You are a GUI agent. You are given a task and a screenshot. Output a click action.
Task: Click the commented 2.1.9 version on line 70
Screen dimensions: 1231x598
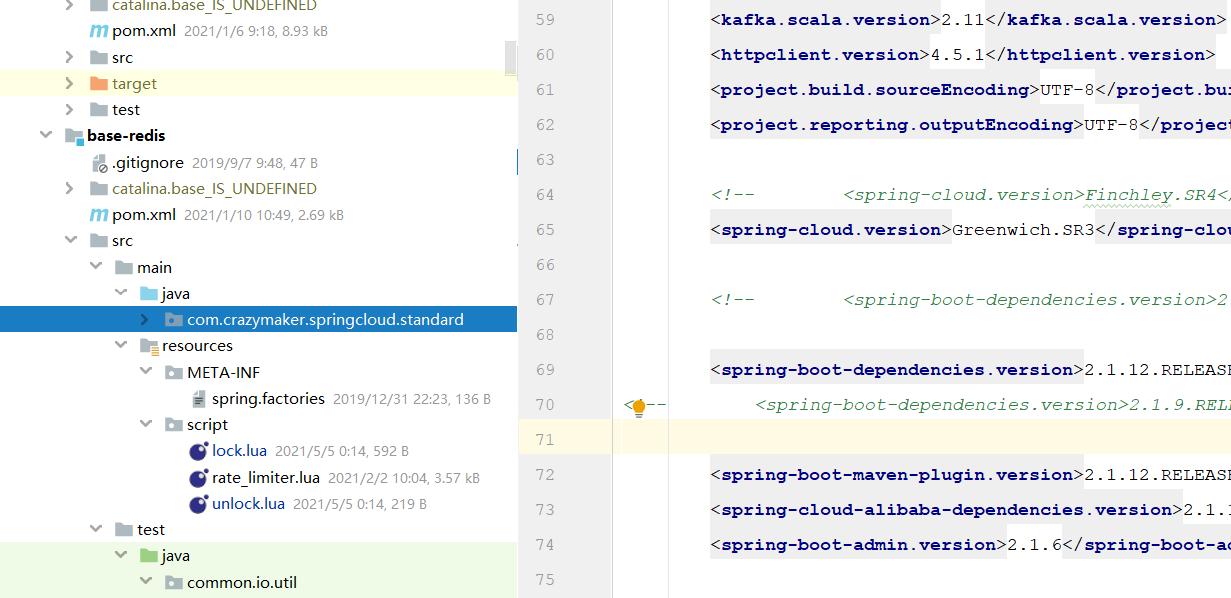tap(1179, 405)
